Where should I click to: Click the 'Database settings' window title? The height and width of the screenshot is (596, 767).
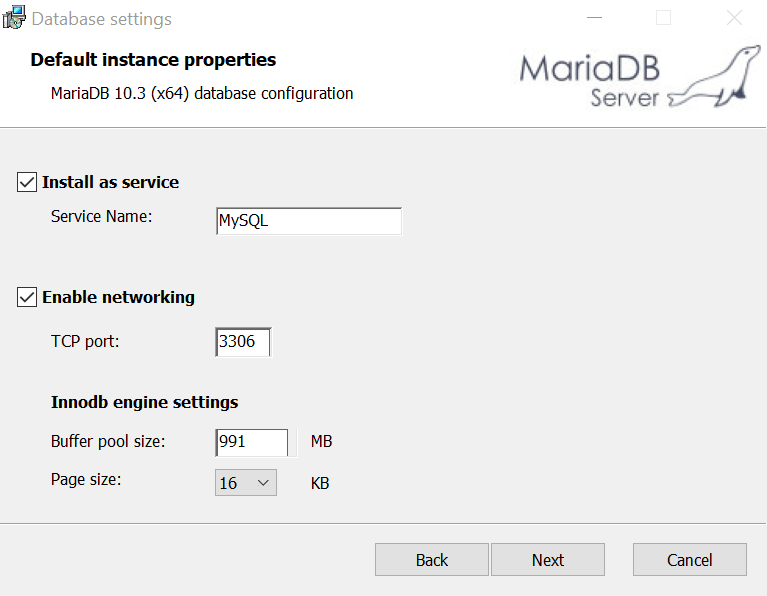(x=102, y=19)
